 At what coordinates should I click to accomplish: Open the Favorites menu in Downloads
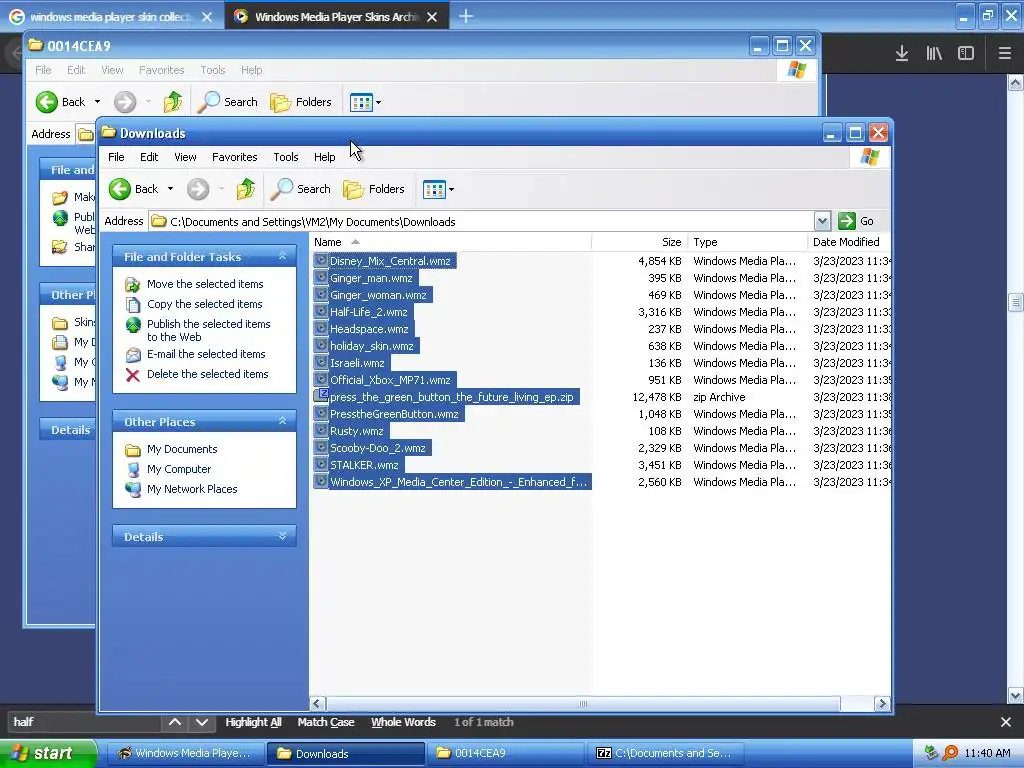[234, 157]
